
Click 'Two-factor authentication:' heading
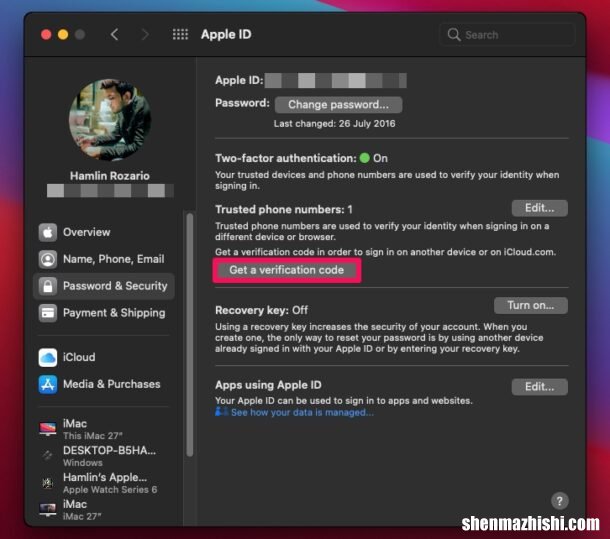[286, 158]
